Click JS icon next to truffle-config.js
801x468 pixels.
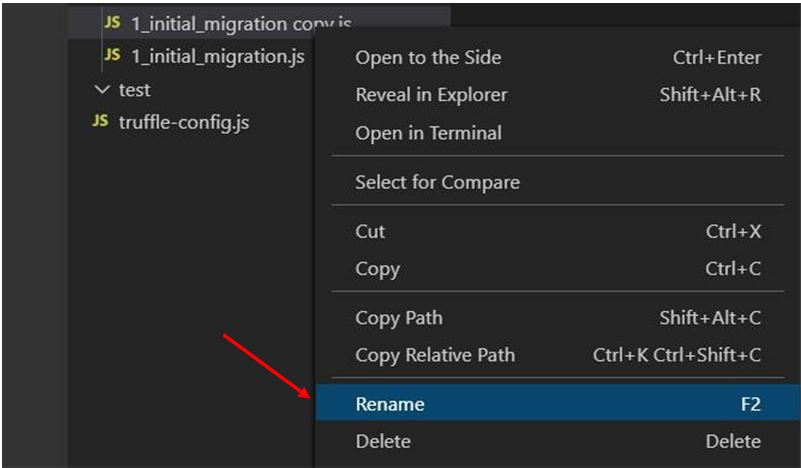tap(100, 121)
